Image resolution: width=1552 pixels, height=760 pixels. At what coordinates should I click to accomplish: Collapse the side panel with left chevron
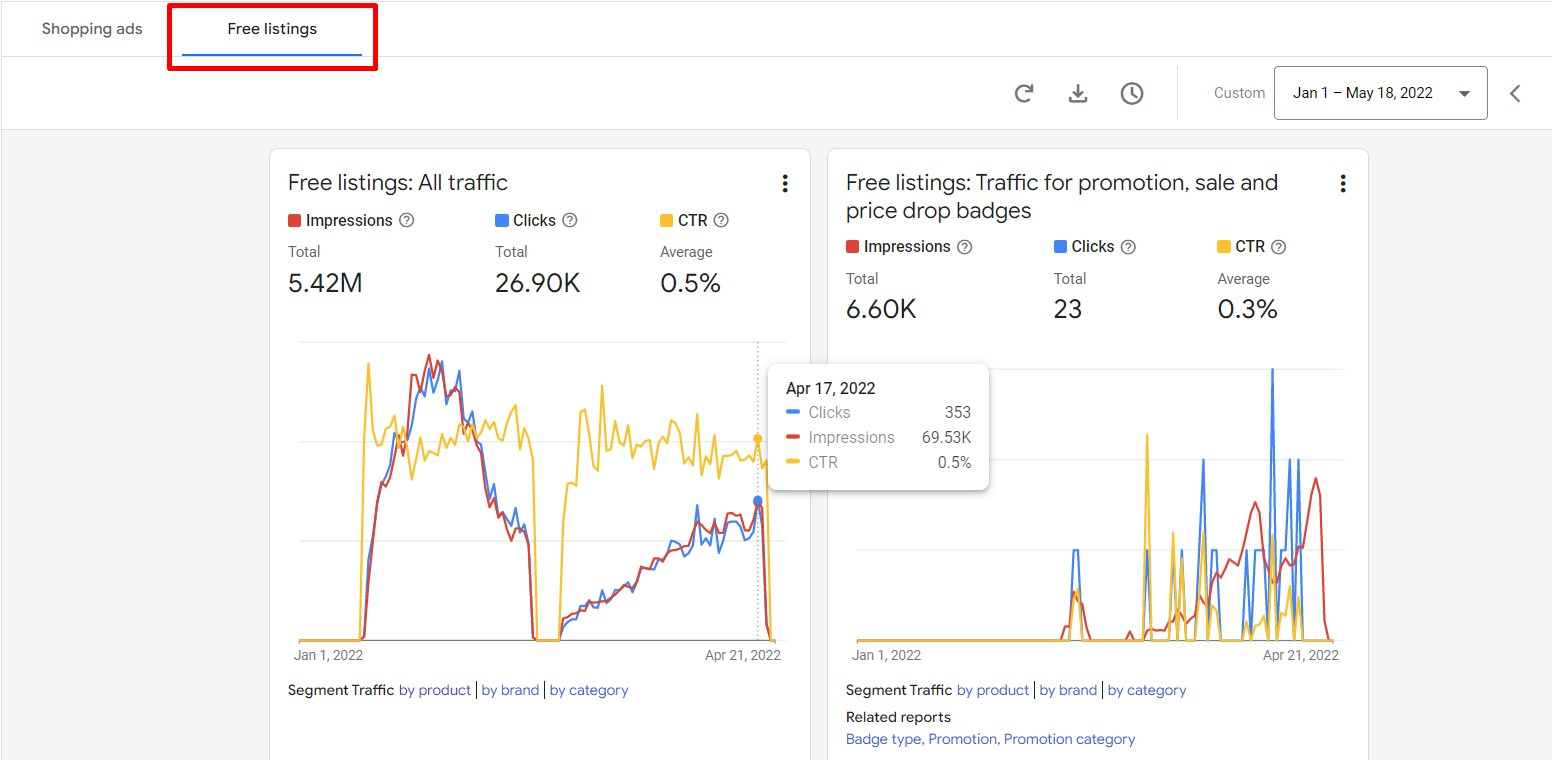tap(1515, 93)
